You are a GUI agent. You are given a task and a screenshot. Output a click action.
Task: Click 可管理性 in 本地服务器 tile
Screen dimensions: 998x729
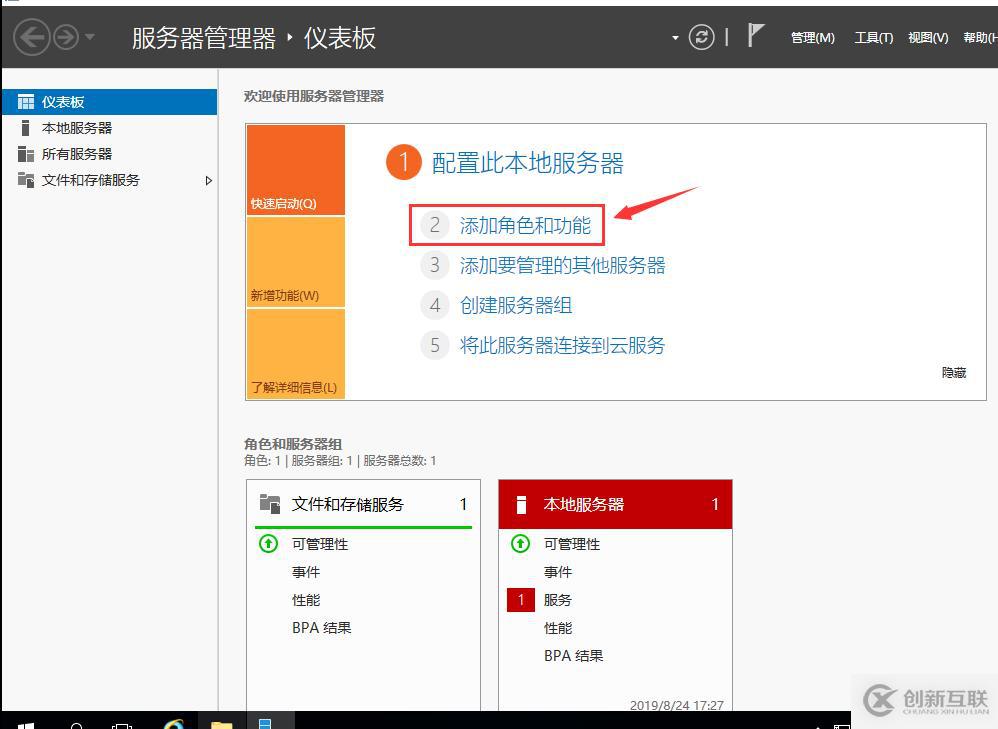(x=572, y=544)
